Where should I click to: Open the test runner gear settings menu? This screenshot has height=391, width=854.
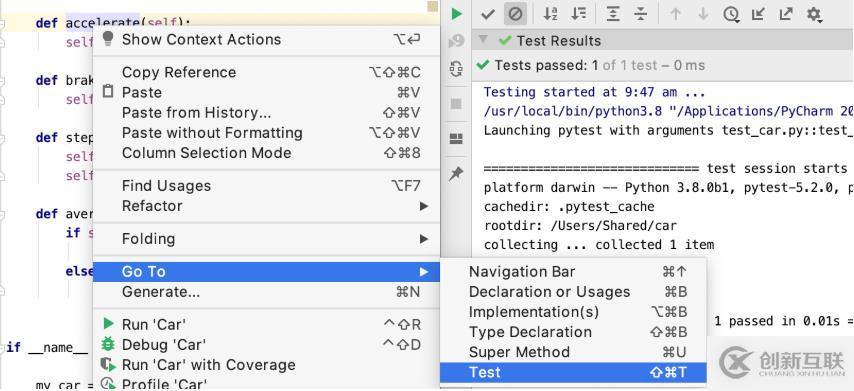814,15
